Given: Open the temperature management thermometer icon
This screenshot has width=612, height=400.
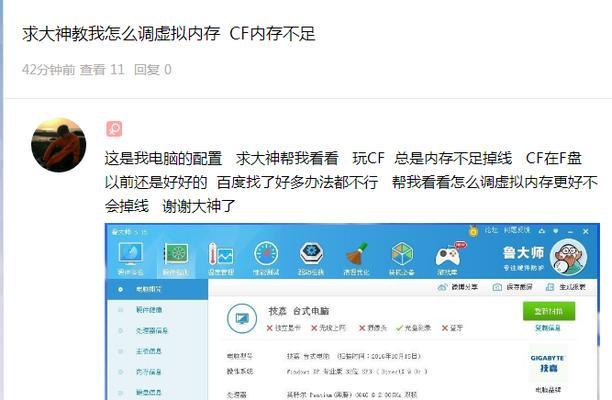Looking at the screenshot, I should click(x=221, y=254).
